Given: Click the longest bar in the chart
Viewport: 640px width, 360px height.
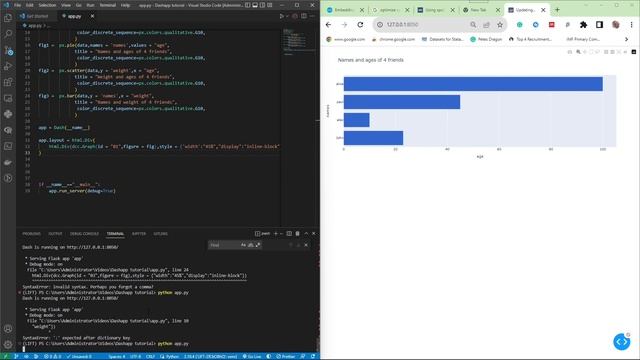Looking at the screenshot, I should point(473,84).
